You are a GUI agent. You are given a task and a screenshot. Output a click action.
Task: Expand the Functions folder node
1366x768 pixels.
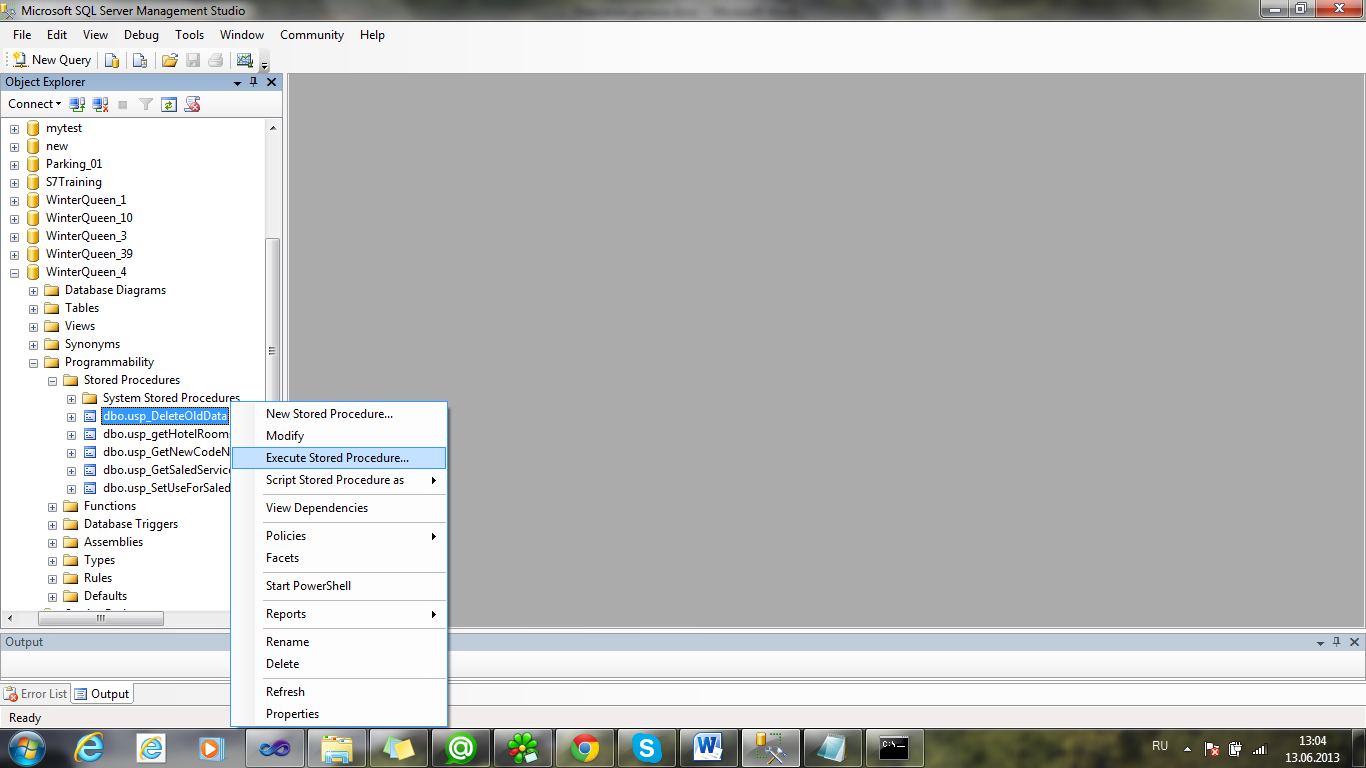pos(53,506)
